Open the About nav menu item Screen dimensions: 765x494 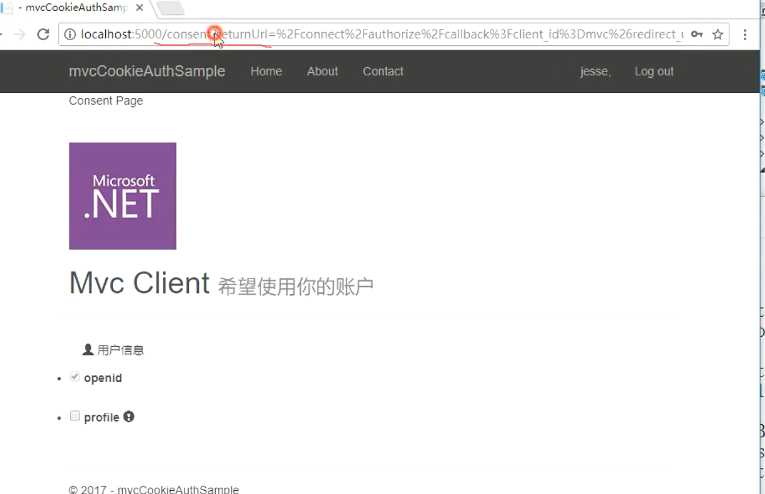tap(322, 71)
